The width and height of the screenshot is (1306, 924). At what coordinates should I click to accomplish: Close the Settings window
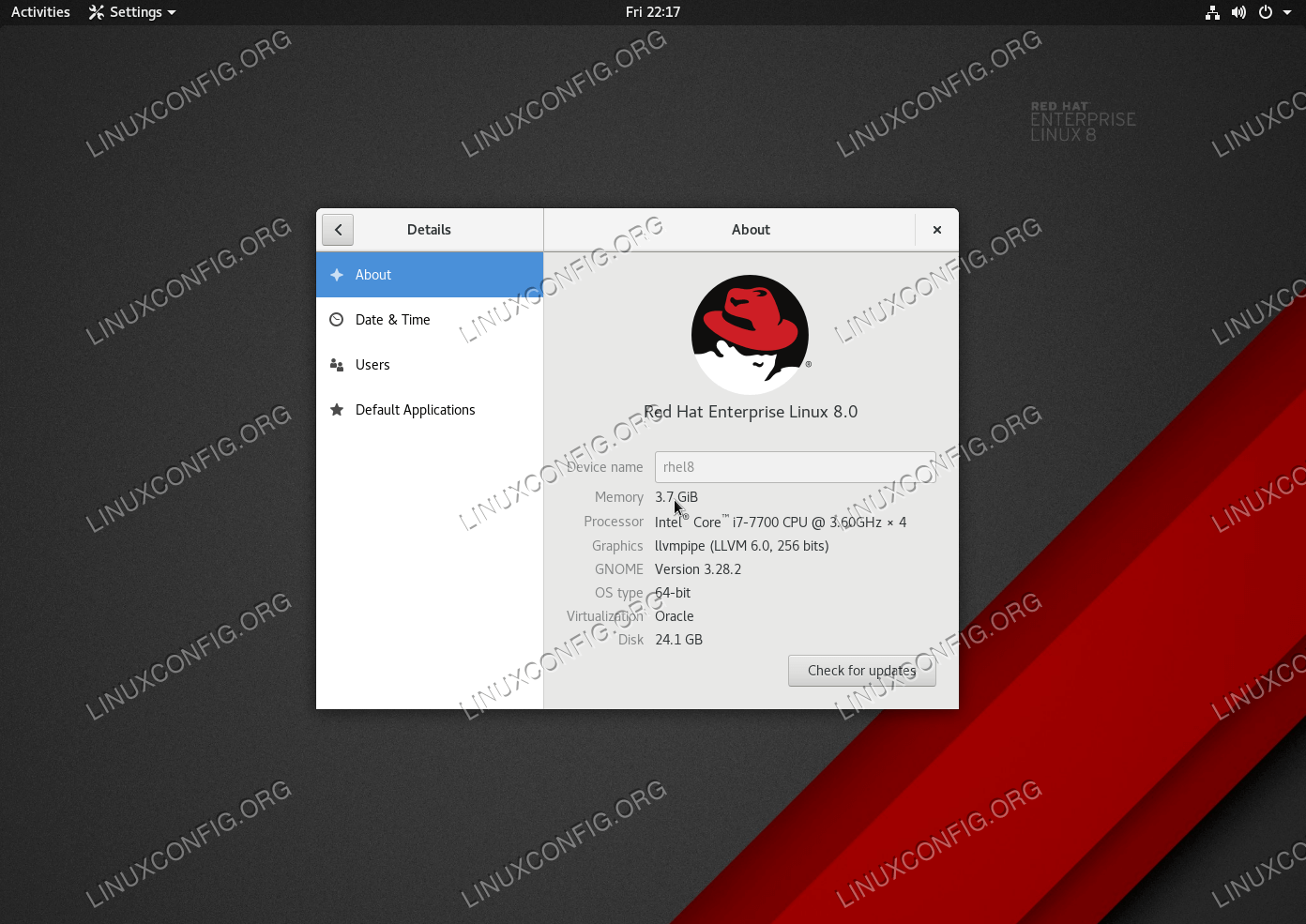937,230
